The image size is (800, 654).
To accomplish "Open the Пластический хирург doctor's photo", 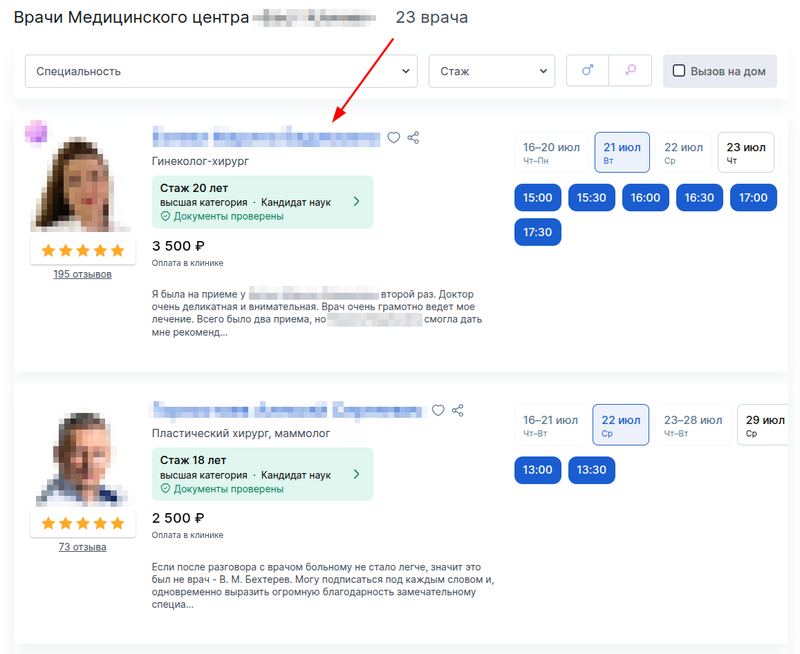I will [82, 459].
